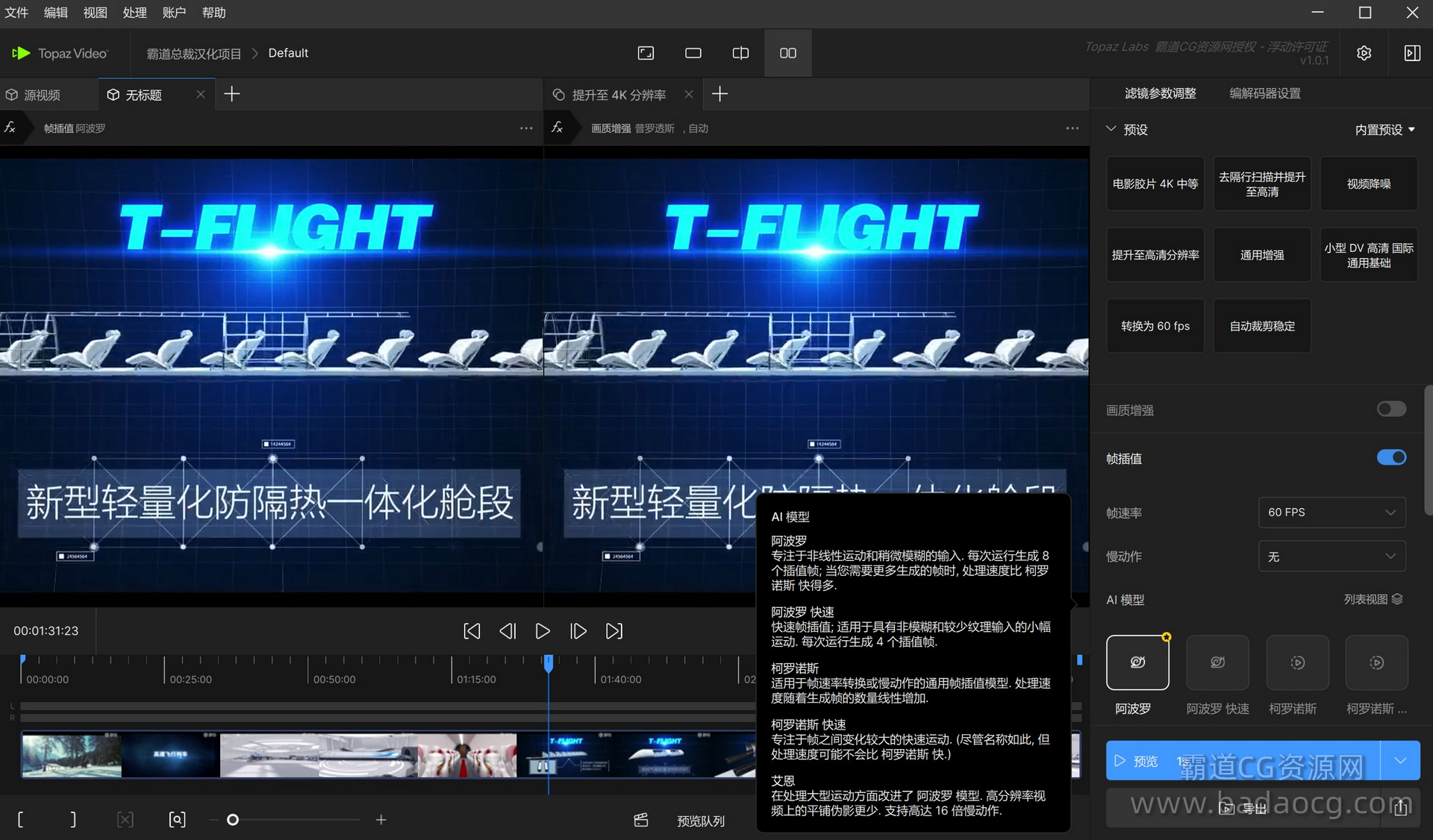Screen dimensions: 1433x840
Task: Open the 60 FPS frame rate dropdown
Action: (x=1331, y=513)
